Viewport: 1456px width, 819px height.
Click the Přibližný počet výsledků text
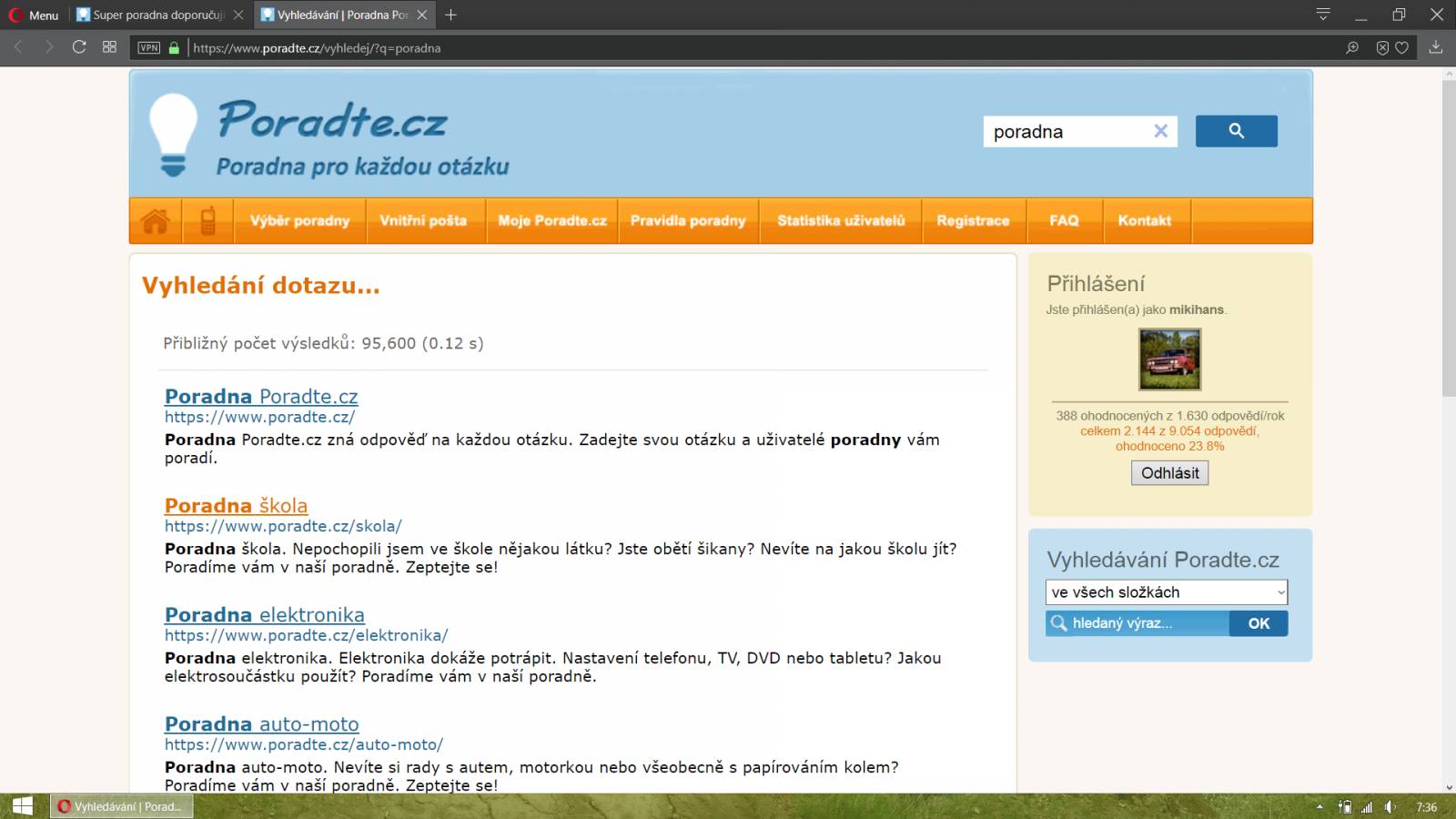click(323, 343)
